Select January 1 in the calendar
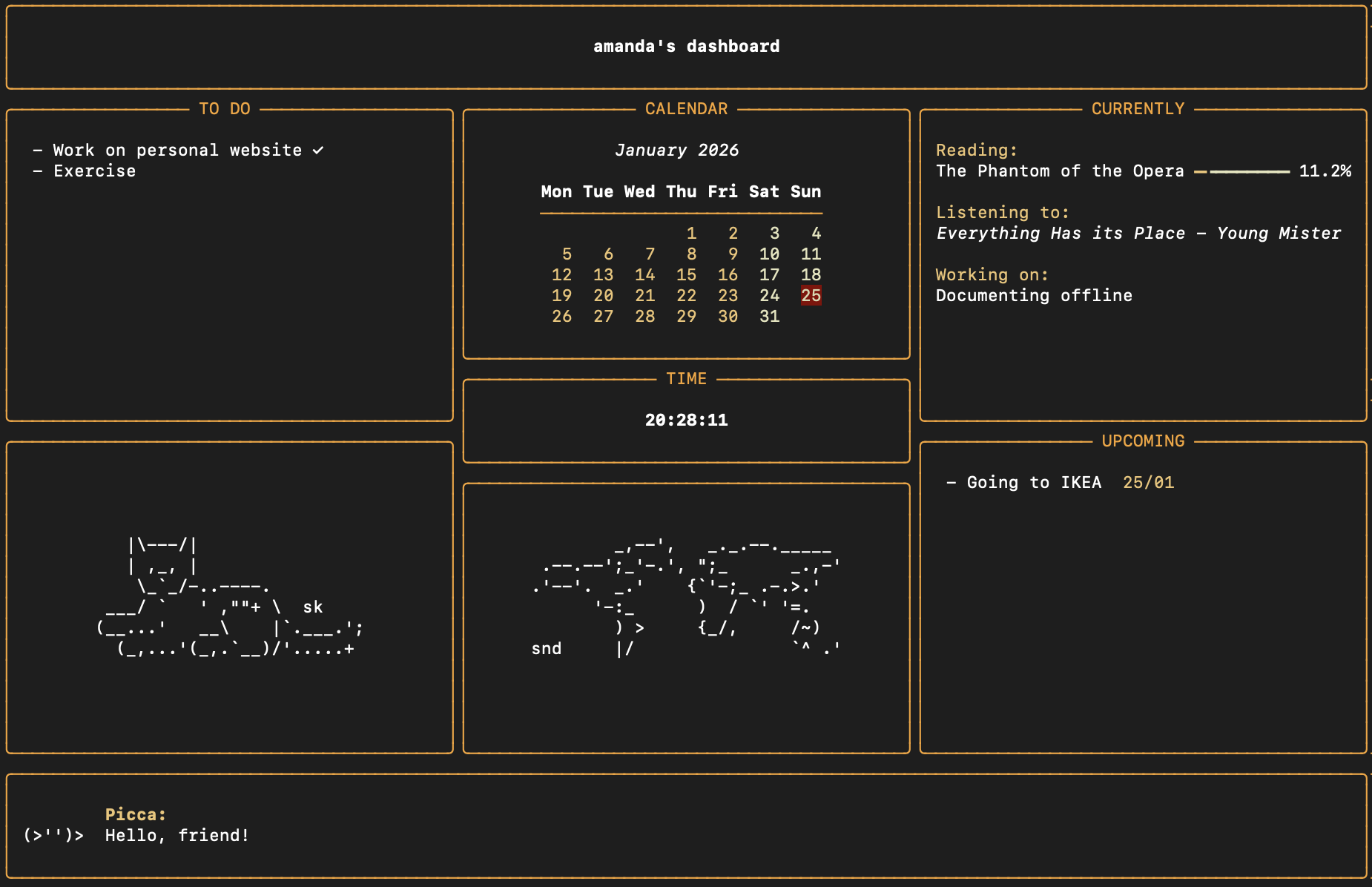This screenshot has height=887, width=1372. [691, 233]
